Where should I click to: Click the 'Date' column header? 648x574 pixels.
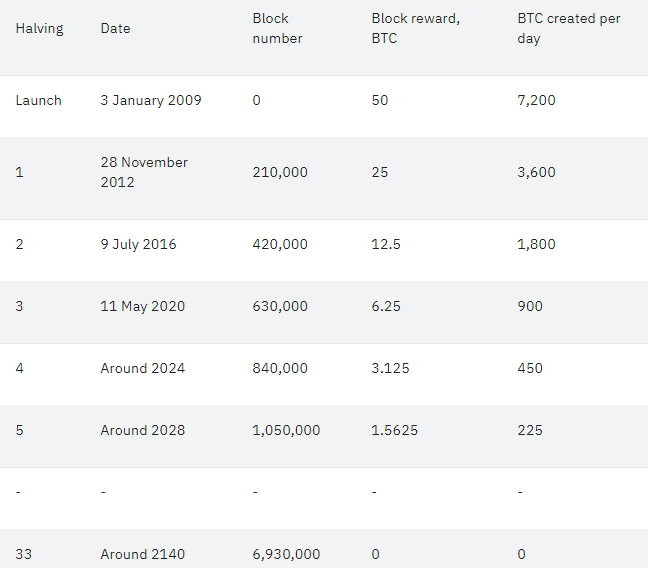[115, 29]
